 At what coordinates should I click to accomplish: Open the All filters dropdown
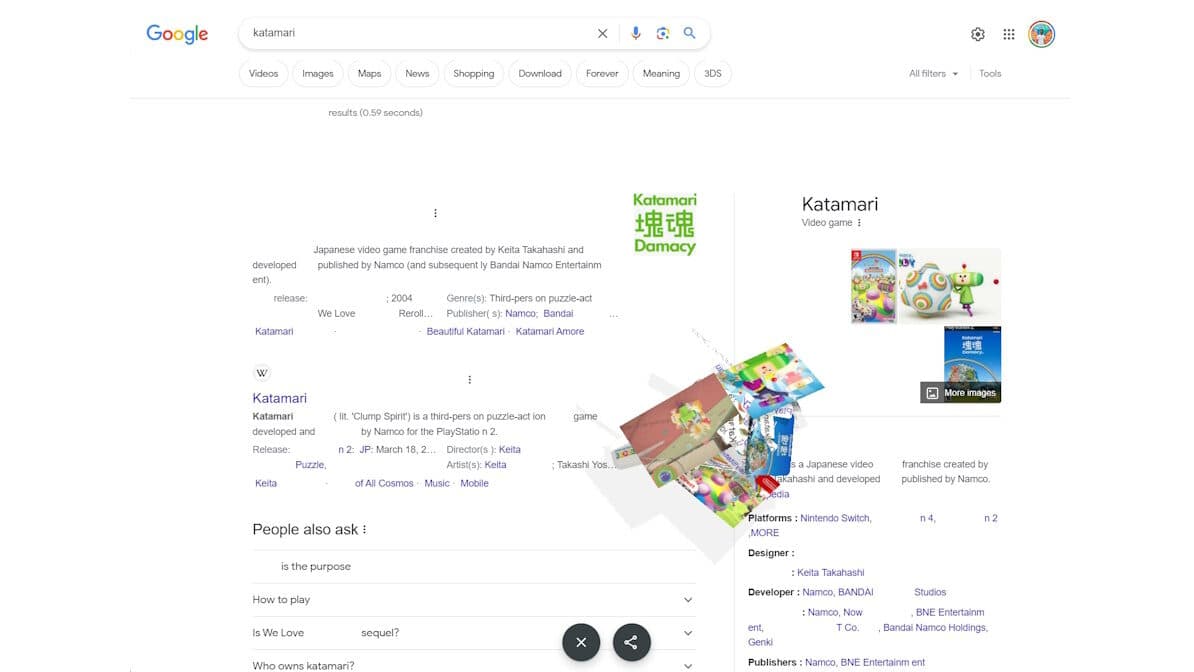pyautogui.click(x=932, y=73)
